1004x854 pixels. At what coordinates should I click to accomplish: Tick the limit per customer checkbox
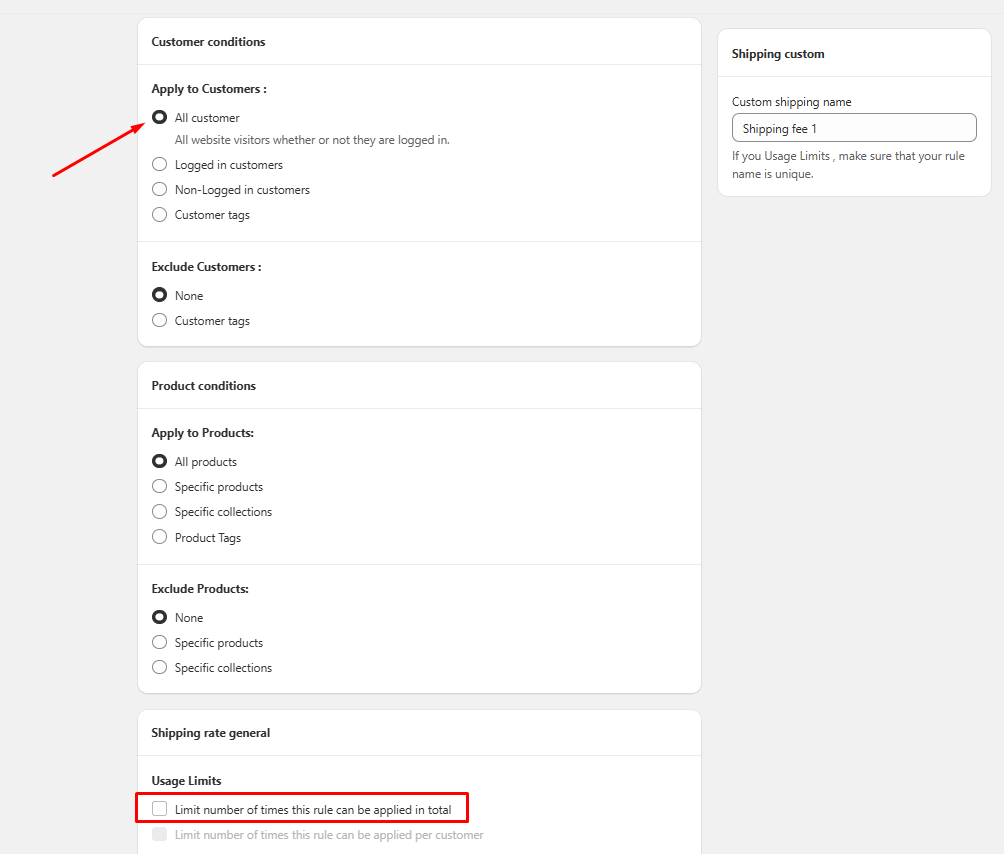tap(160, 834)
